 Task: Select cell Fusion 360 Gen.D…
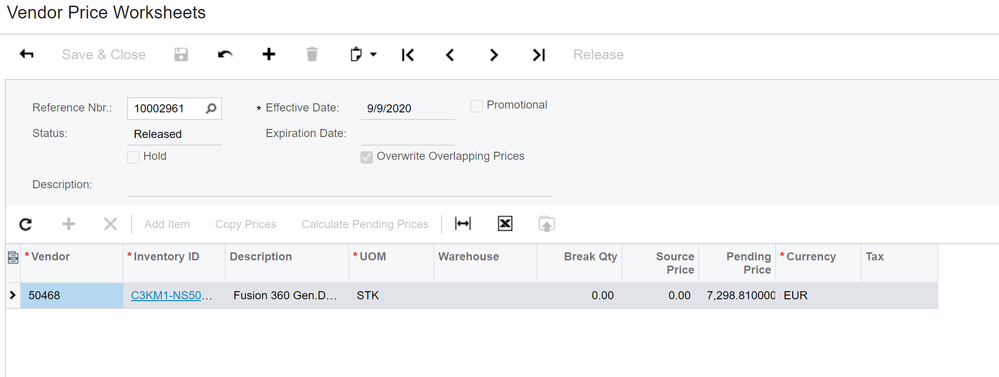click(x=287, y=295)
